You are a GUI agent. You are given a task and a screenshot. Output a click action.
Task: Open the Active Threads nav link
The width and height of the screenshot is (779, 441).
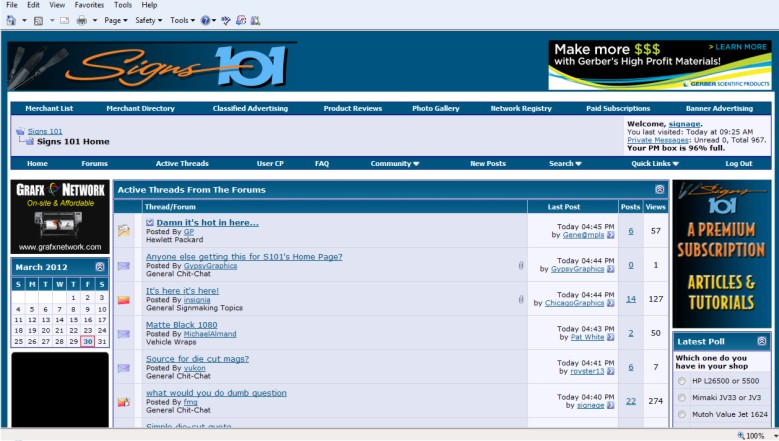182,163
